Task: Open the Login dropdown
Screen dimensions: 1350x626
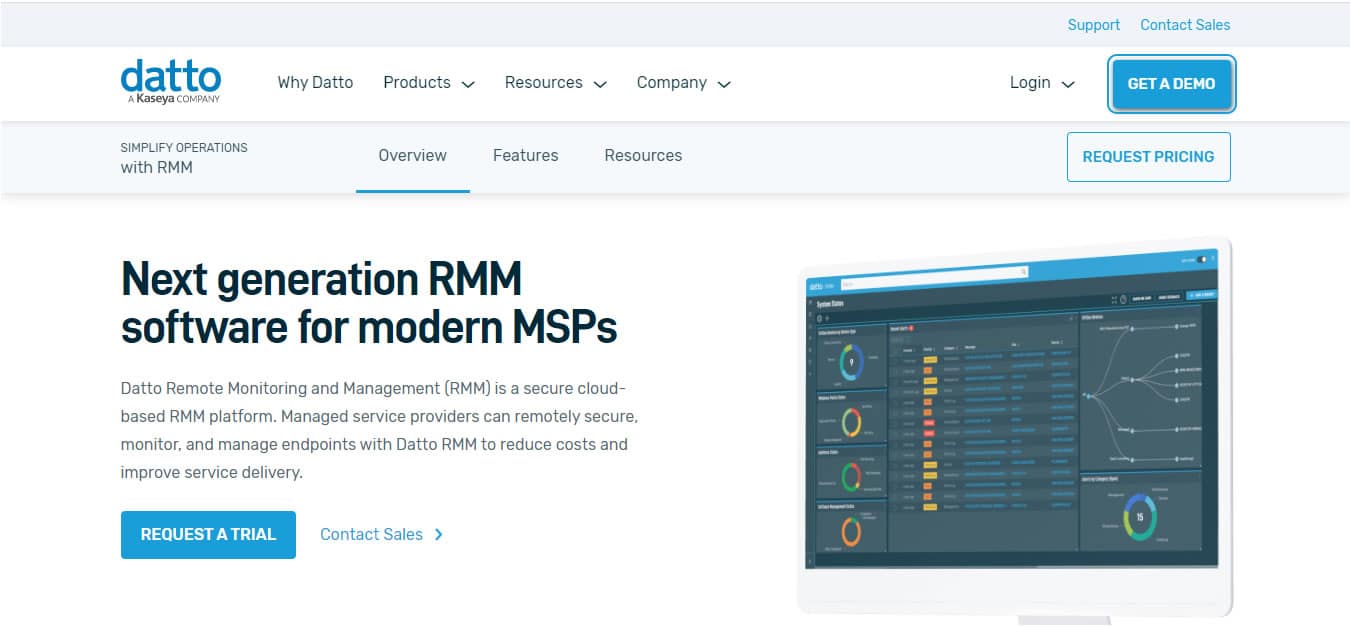Action: [x=1041, y=84]
